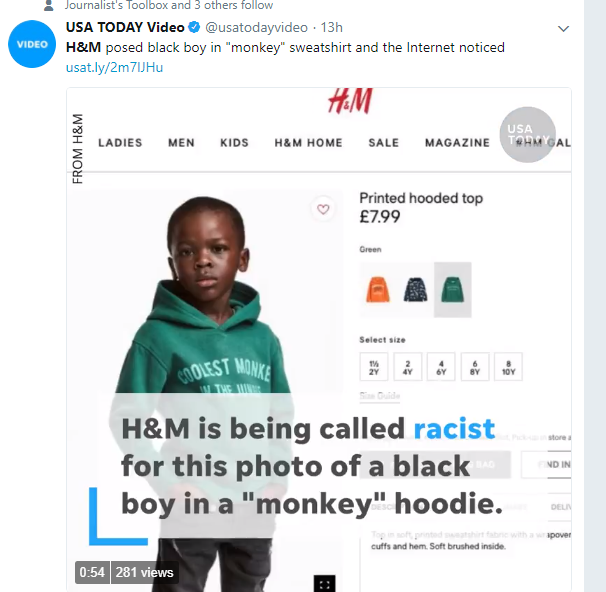Choose size 8-10Y option
The width and height of the screenshot is (606, 592).
pyautogui.click(x=509, y=366)
